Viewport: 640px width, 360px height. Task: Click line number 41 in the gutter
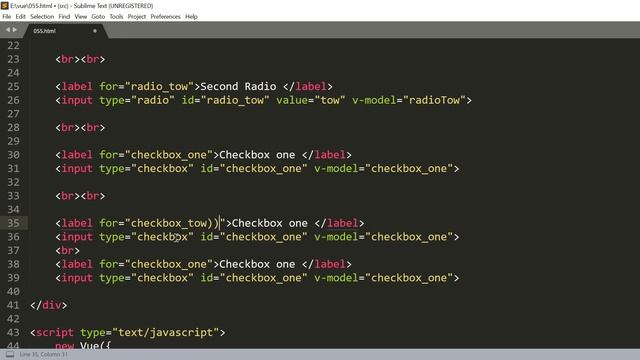13,305
